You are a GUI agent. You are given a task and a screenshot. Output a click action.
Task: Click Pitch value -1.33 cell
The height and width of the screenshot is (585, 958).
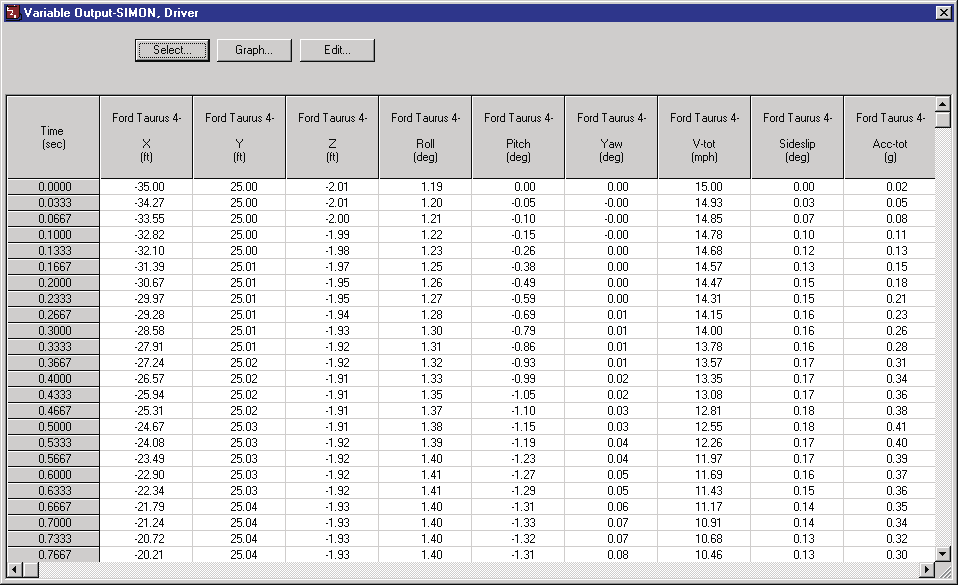coord(518,523)
